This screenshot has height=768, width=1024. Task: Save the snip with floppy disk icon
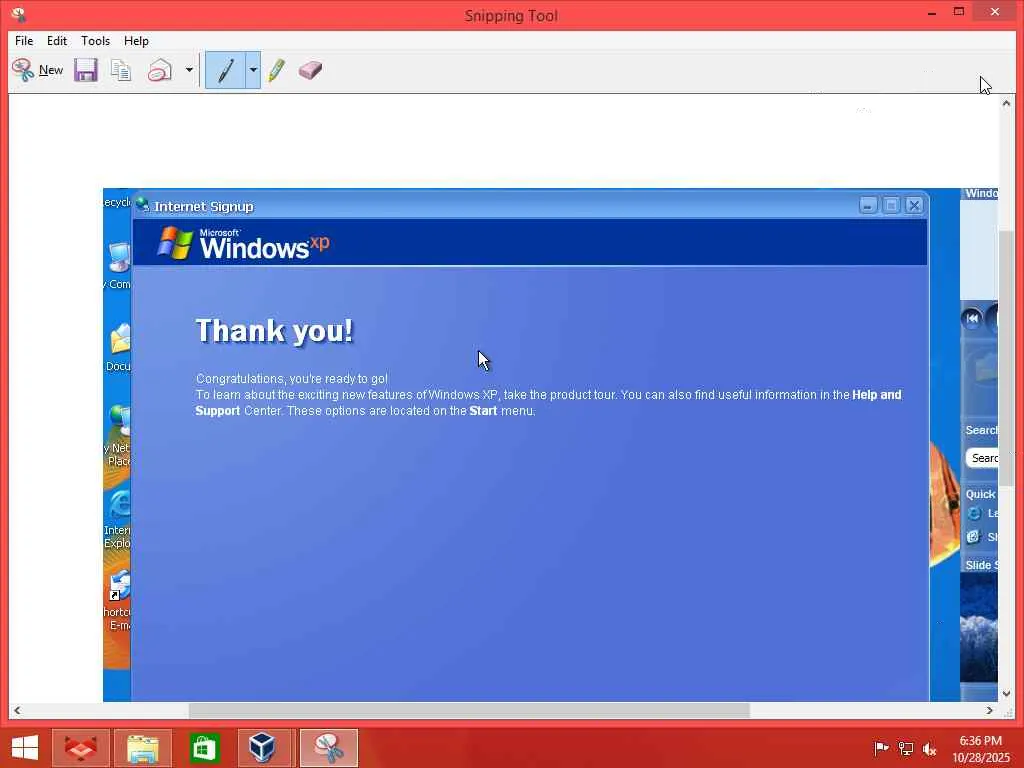tap(86, 70)
